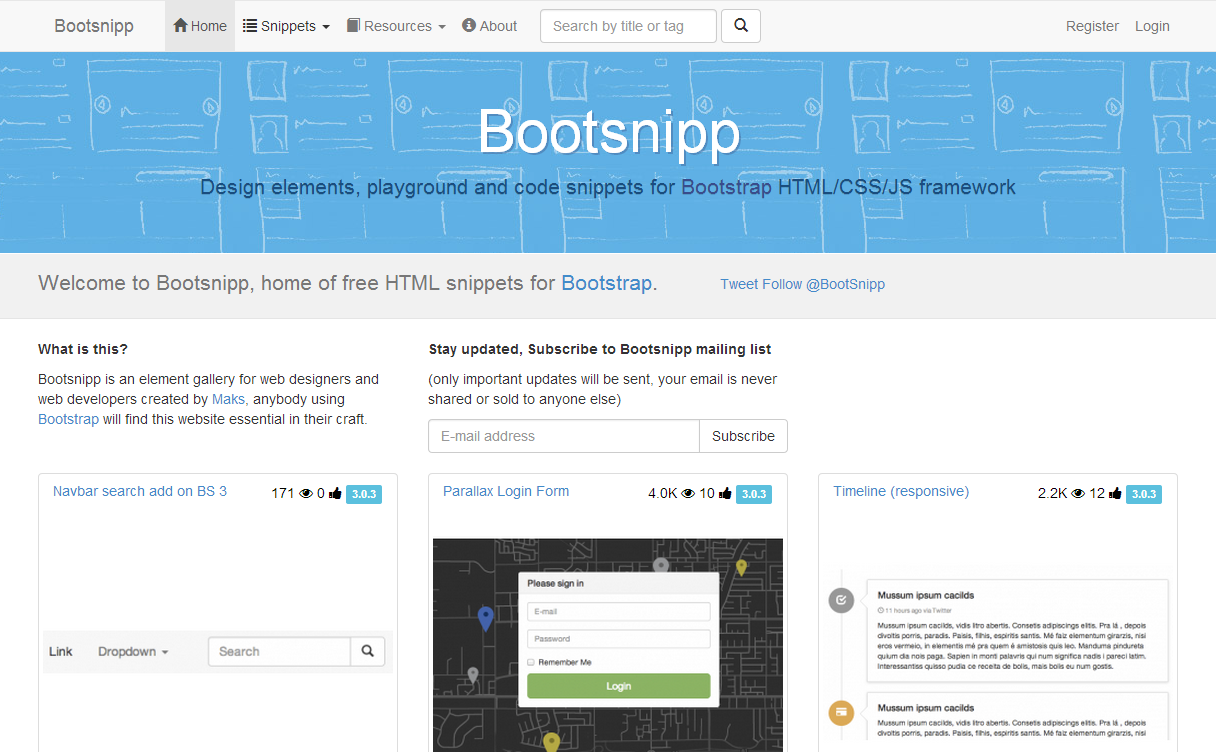
Task: Click the orange credit-card timeline badge icon
Action: pyautogui.click(x=841, y=712)
